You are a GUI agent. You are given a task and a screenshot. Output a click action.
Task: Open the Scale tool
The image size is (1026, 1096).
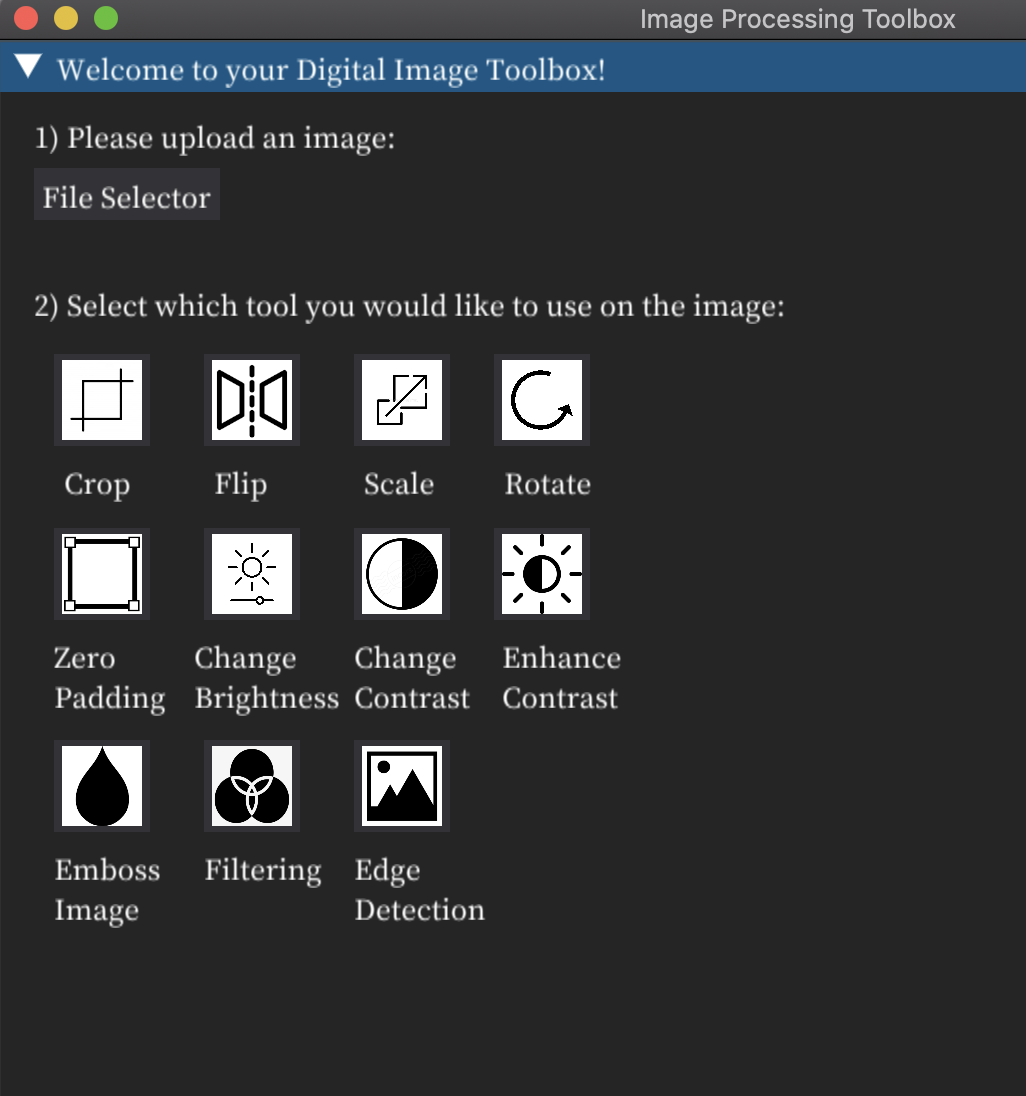tap(401, 399)
